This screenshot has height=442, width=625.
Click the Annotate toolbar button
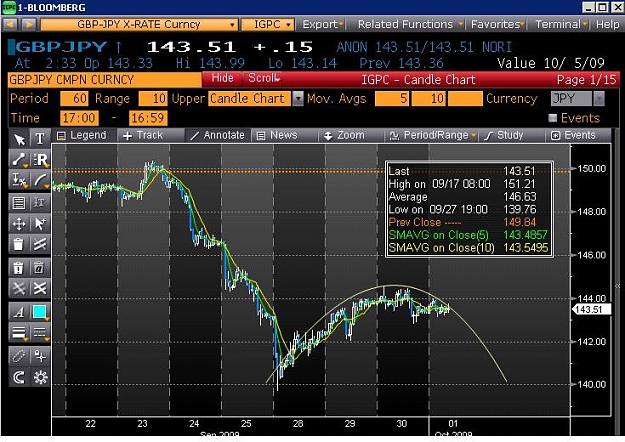pyautogui.click(x=218, y=136)
